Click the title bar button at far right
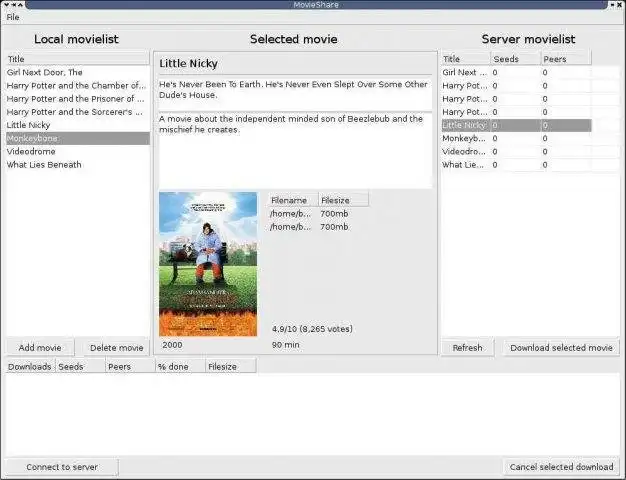 tap(620, 4)
